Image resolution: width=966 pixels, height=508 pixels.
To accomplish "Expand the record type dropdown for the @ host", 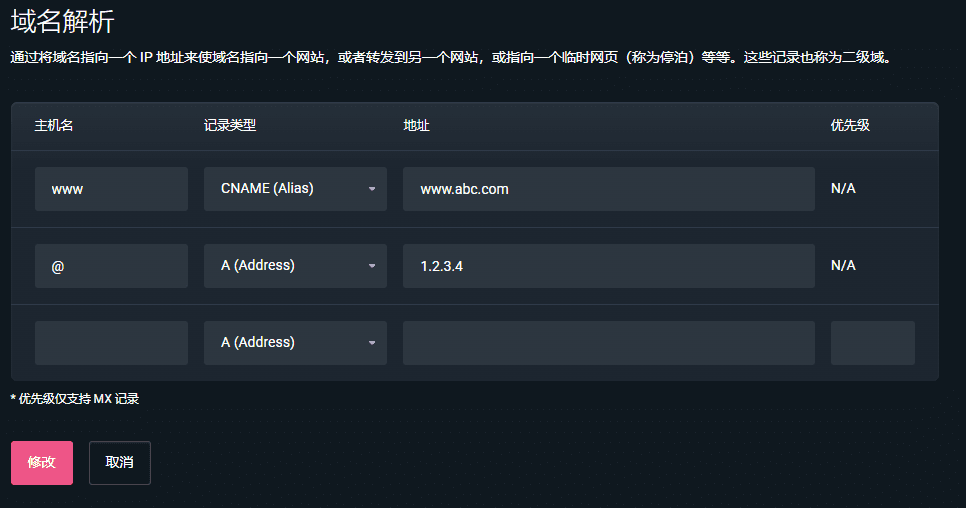I will click(x=295, y=266).
